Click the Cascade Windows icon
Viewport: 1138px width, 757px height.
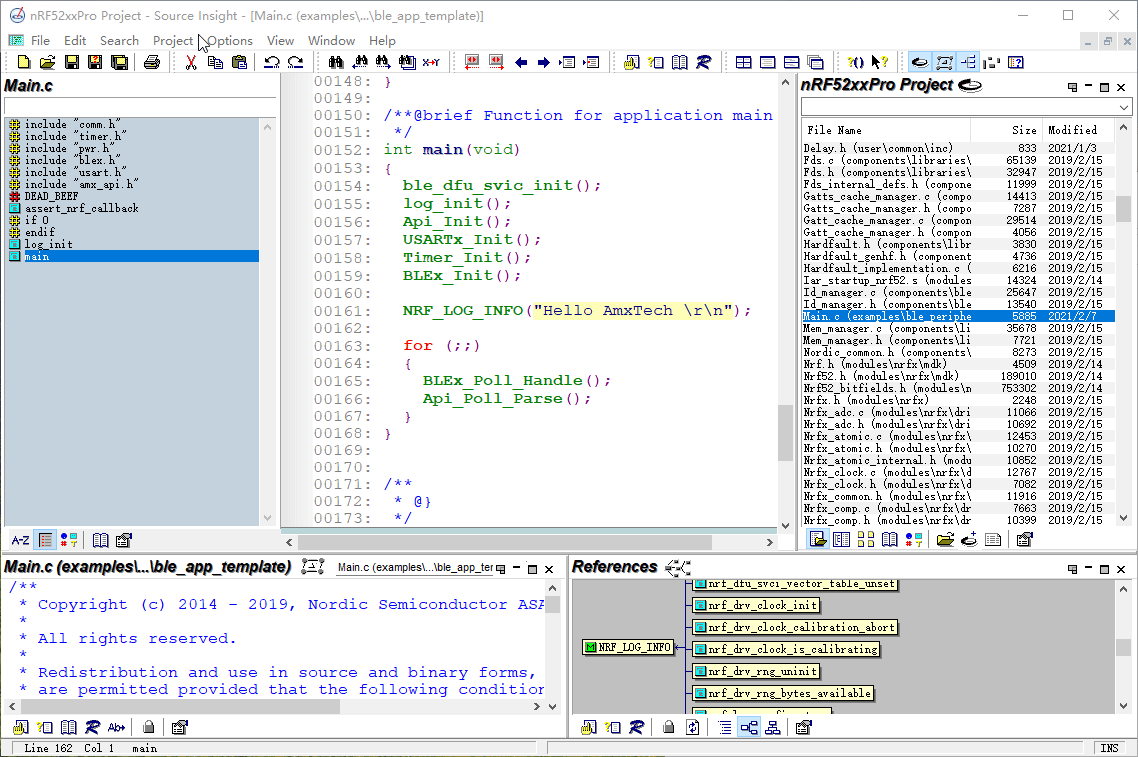(x=815, y=62)
